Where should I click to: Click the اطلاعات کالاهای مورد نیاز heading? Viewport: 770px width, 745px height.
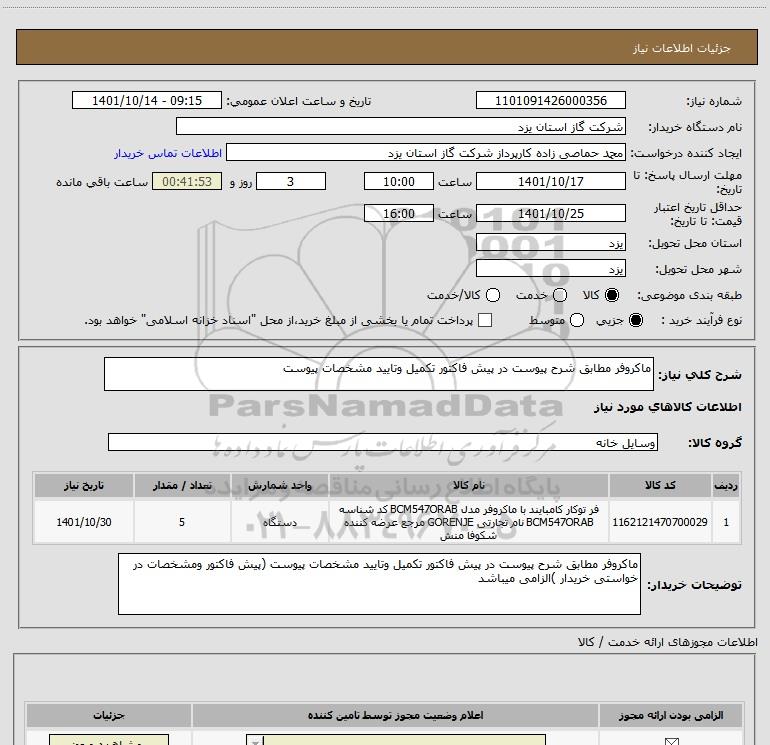pos(667,407)
